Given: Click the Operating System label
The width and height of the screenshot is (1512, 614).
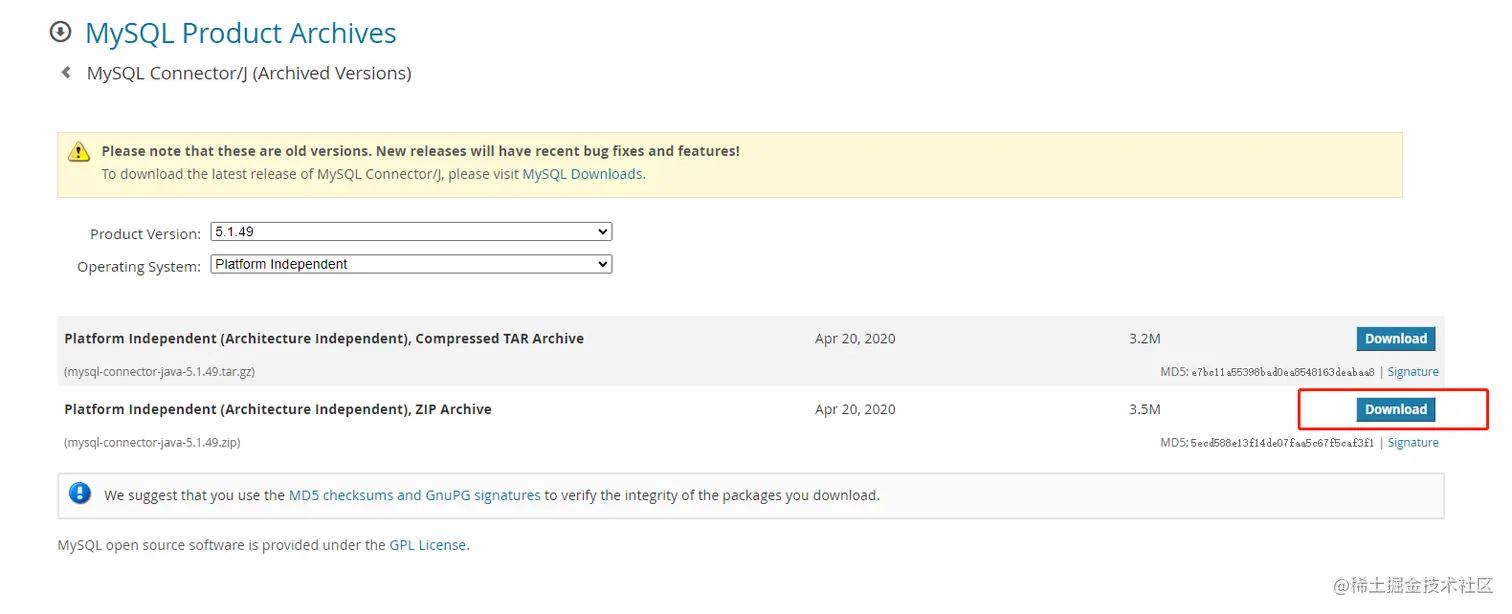Looking at the screenshot, I should [x=139, y=267].
